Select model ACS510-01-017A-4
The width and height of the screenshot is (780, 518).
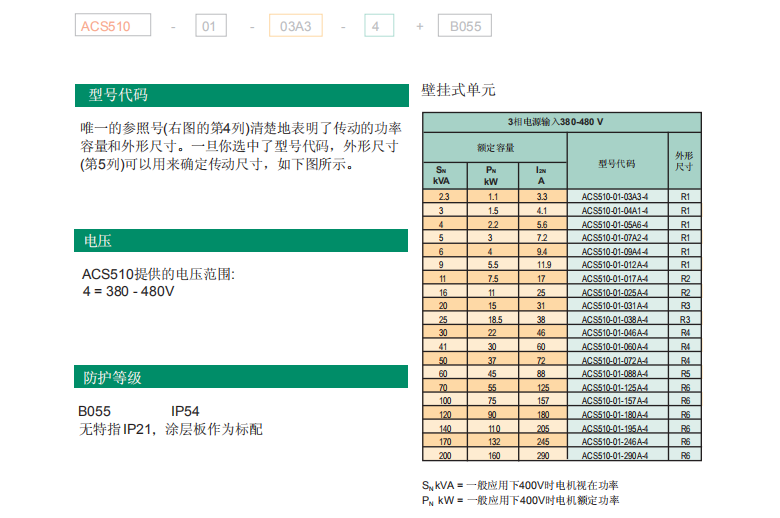[x=615, y=279]
